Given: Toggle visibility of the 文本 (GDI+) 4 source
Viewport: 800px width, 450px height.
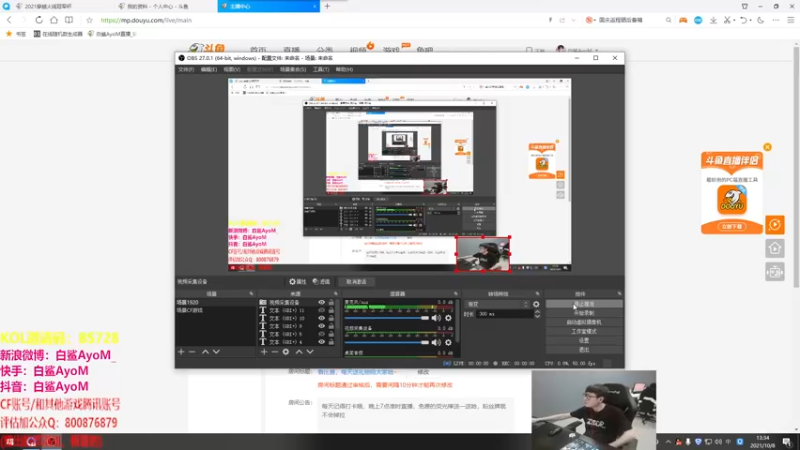Looking at the screenshot, I should [x=321, y=342].
